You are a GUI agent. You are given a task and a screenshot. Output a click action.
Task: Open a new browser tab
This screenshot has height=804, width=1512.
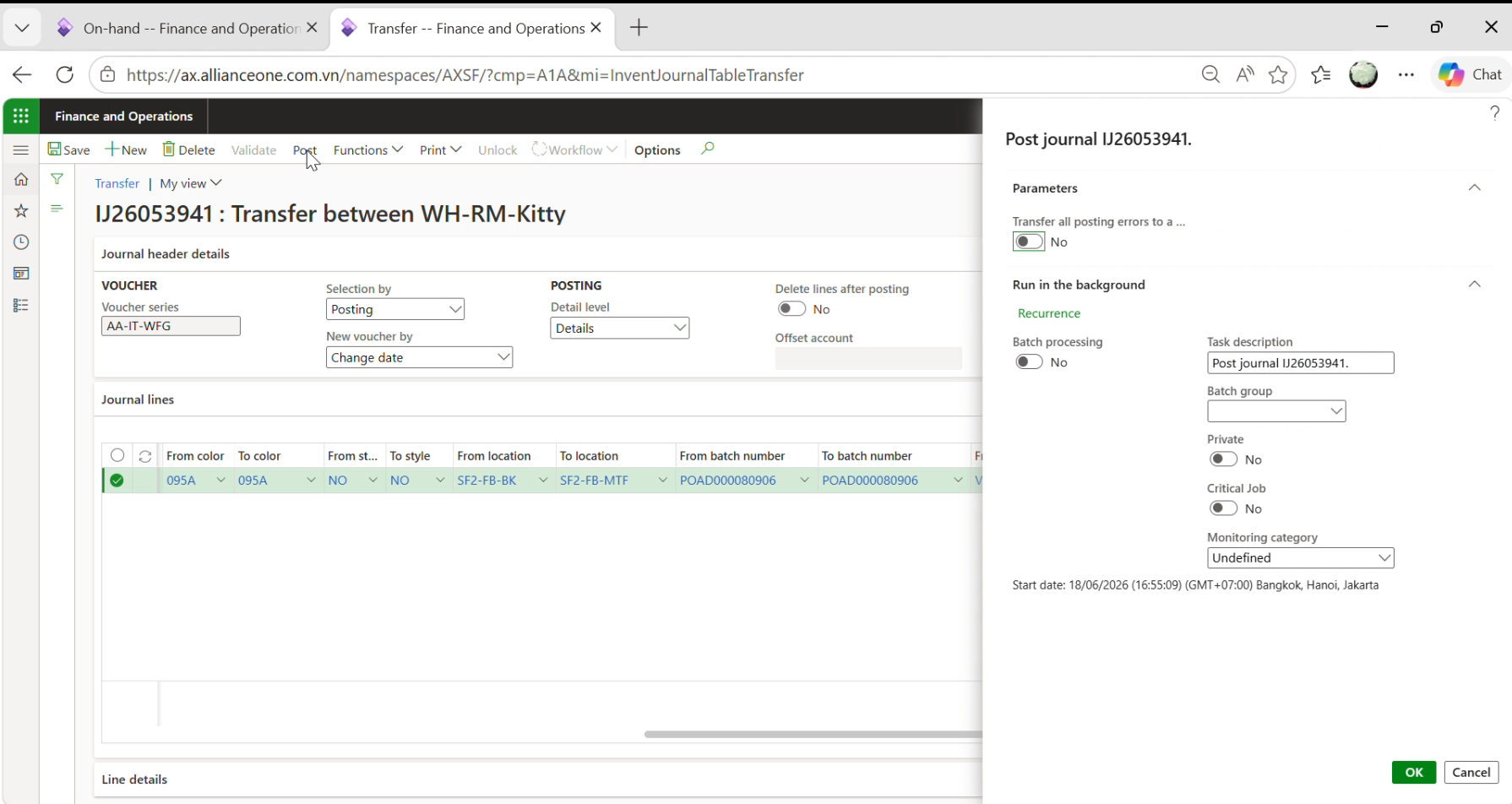tap(639, 28)
